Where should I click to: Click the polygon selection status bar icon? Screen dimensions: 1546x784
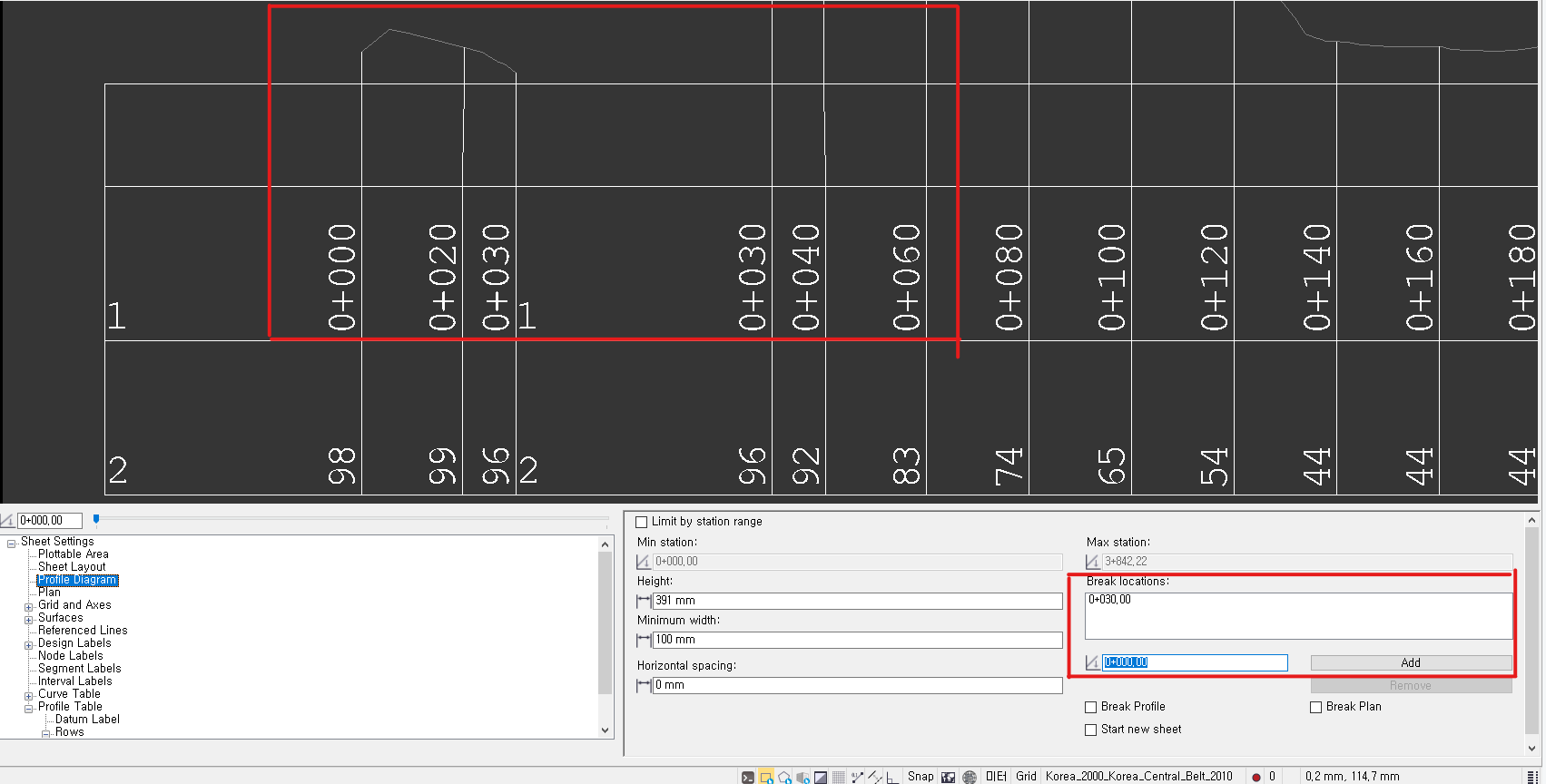(784, 777)
